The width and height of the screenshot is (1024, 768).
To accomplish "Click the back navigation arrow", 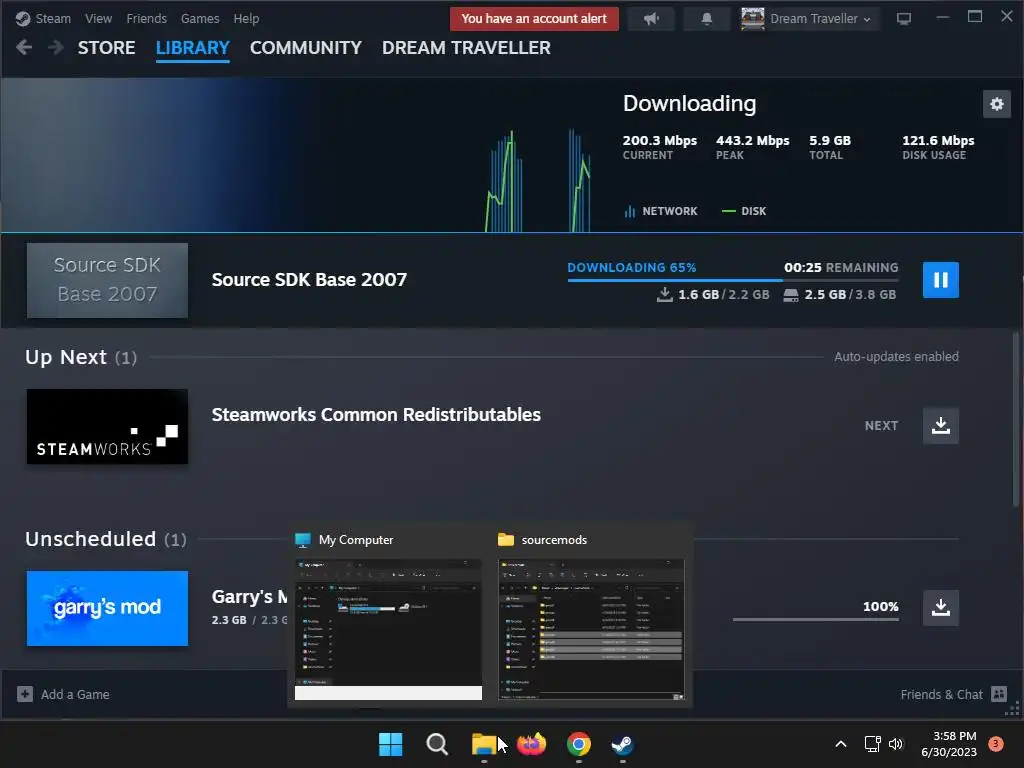I will (x=24, y=47).
